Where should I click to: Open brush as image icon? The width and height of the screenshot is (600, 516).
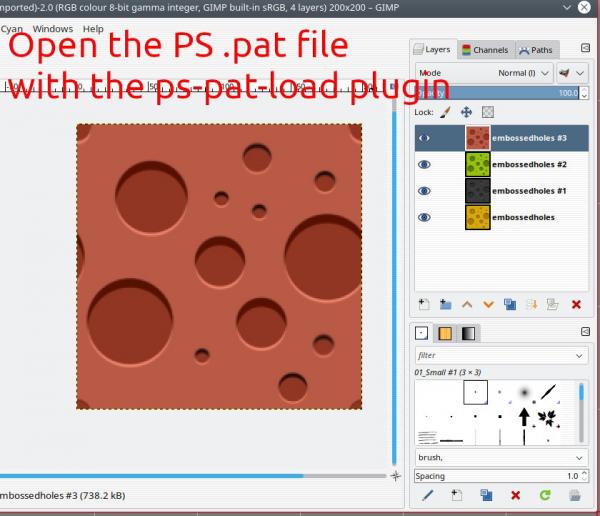click(x=575, y=495)
